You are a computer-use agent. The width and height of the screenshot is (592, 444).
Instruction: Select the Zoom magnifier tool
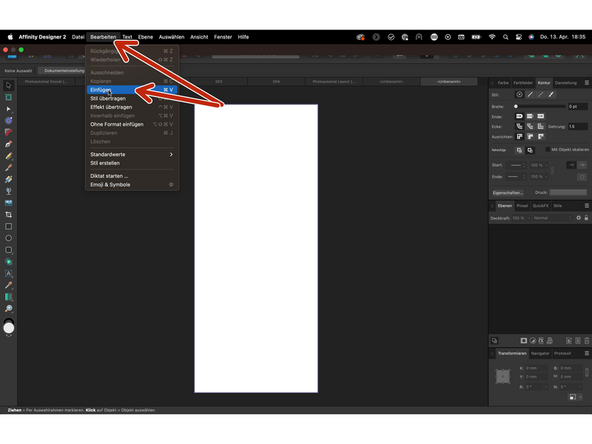(x=8, y=308)
